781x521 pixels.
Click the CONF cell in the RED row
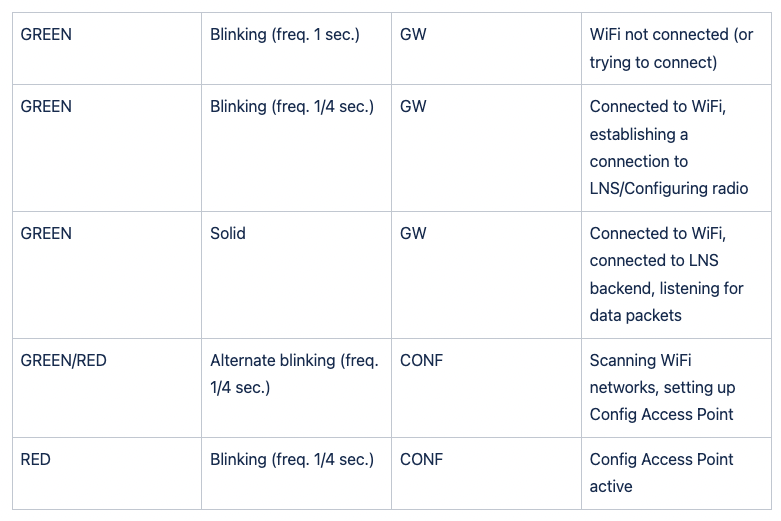[486, 473]
